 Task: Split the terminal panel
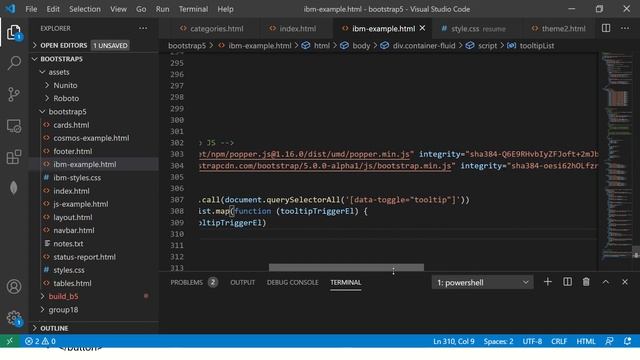(567, 282)
